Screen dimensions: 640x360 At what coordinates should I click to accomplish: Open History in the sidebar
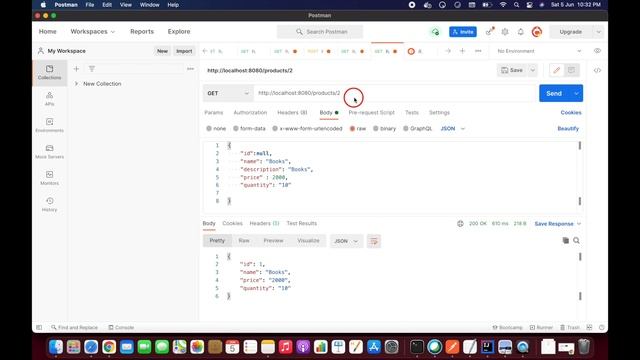pyautogui.click(x=49, y=204)
